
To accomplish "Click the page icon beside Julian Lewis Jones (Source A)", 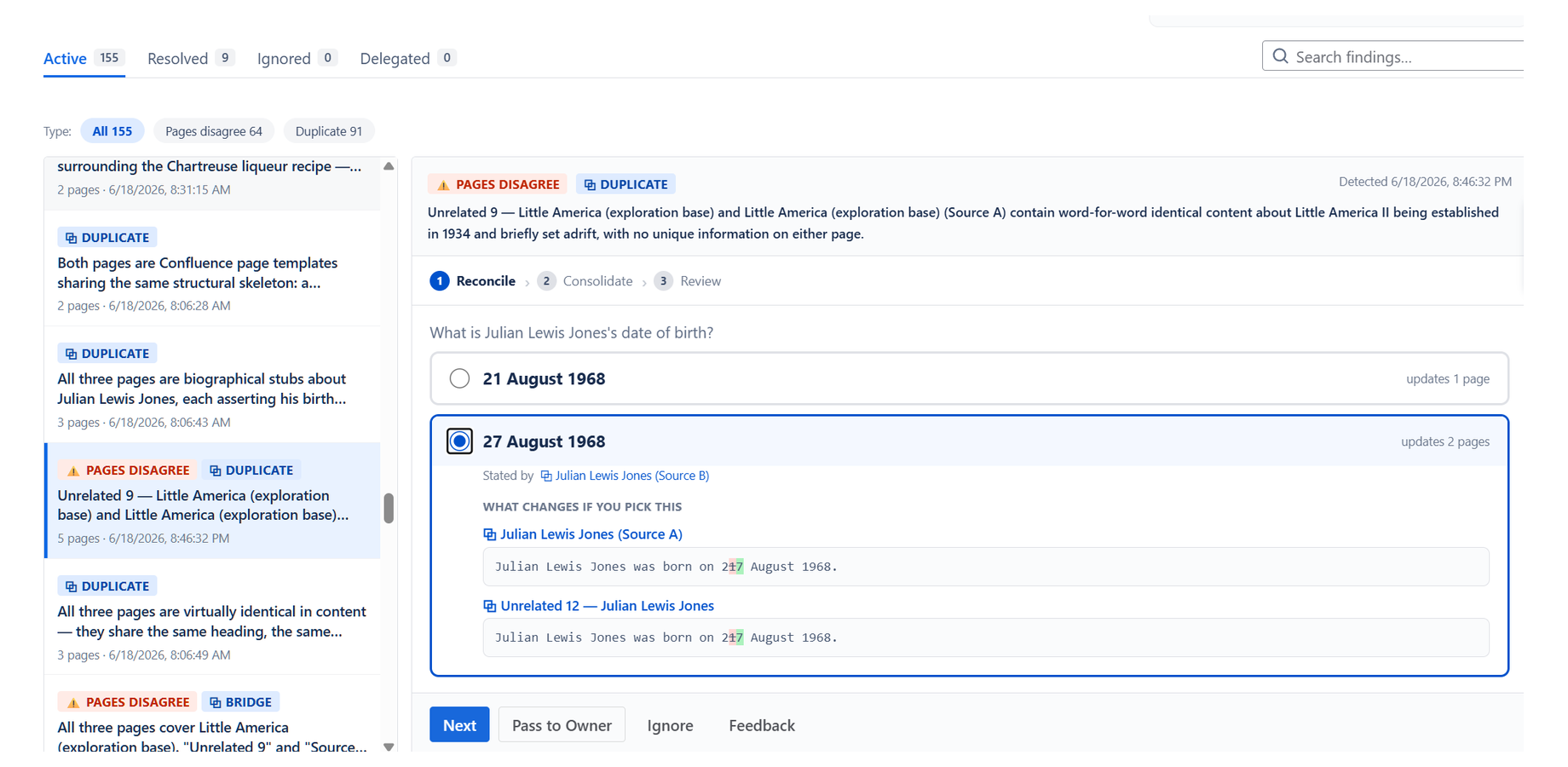I will click(x=489, y=534).
